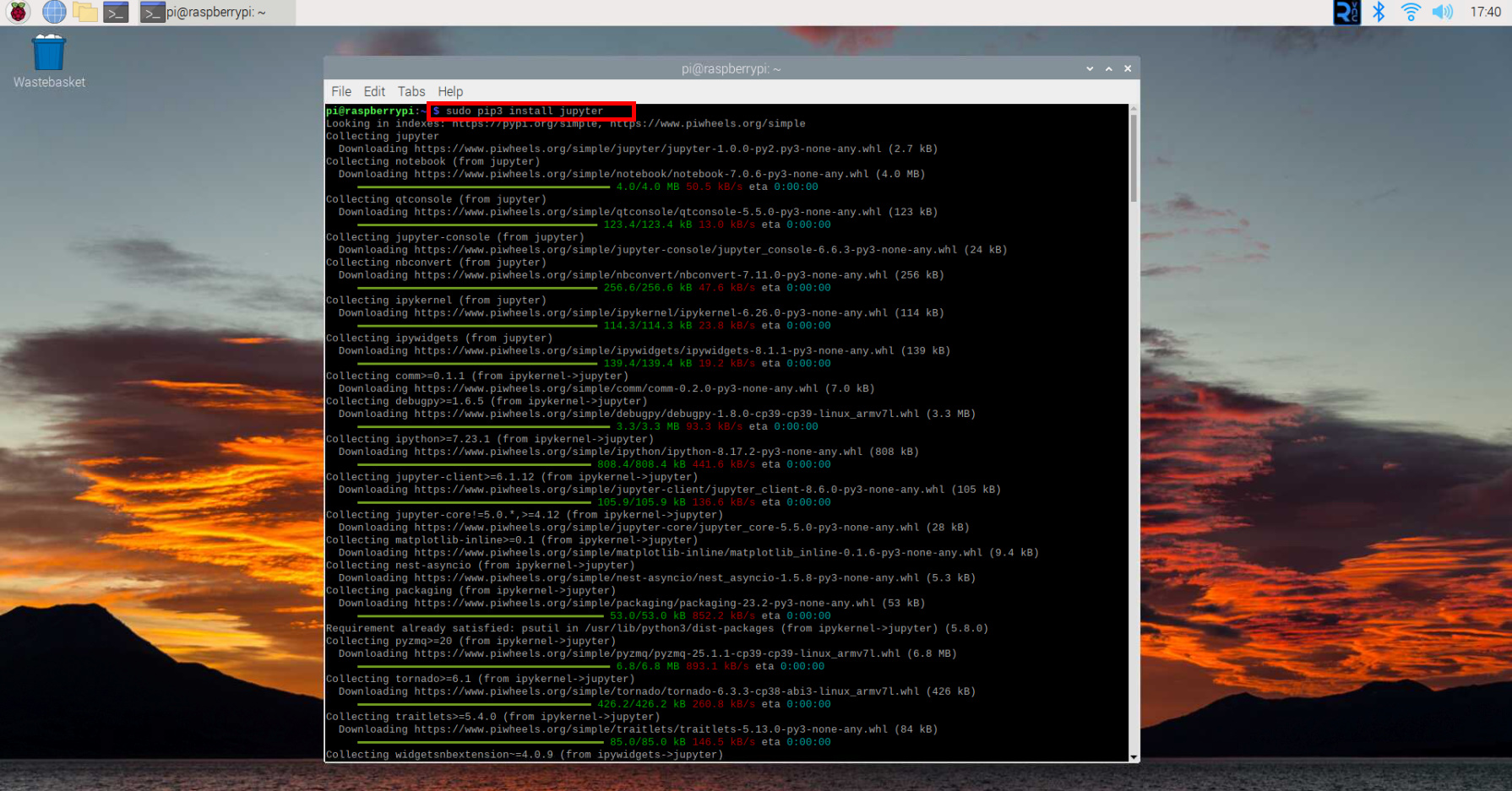Open the volume control speaker icon
This screenshot has height=791, width=1512.
point(1442,12)
